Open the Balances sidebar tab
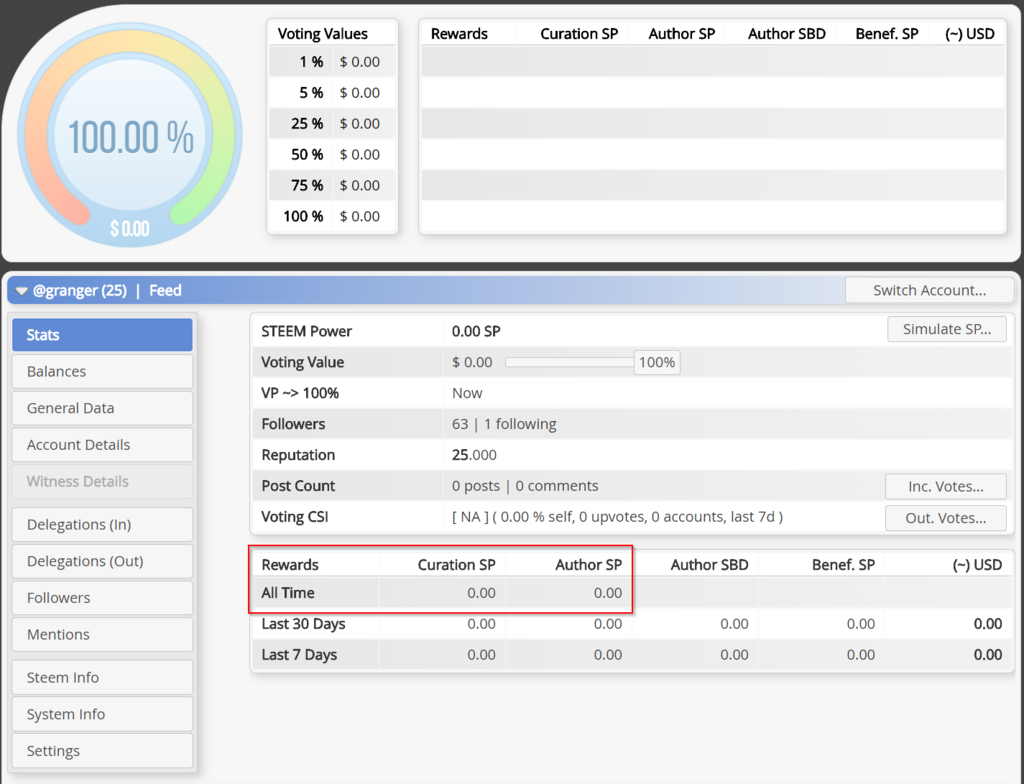Screen dimensions: 1024x784 103,372
